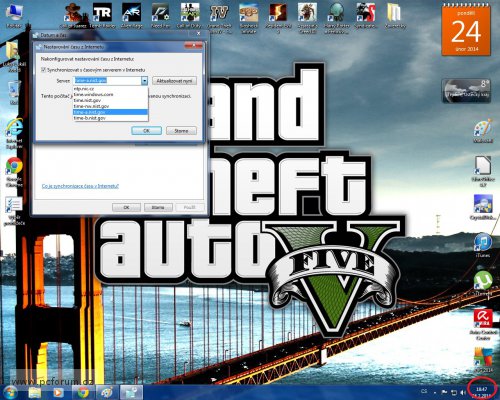Open the Tomb Raider desktop shortcut

tap(102, 15)
